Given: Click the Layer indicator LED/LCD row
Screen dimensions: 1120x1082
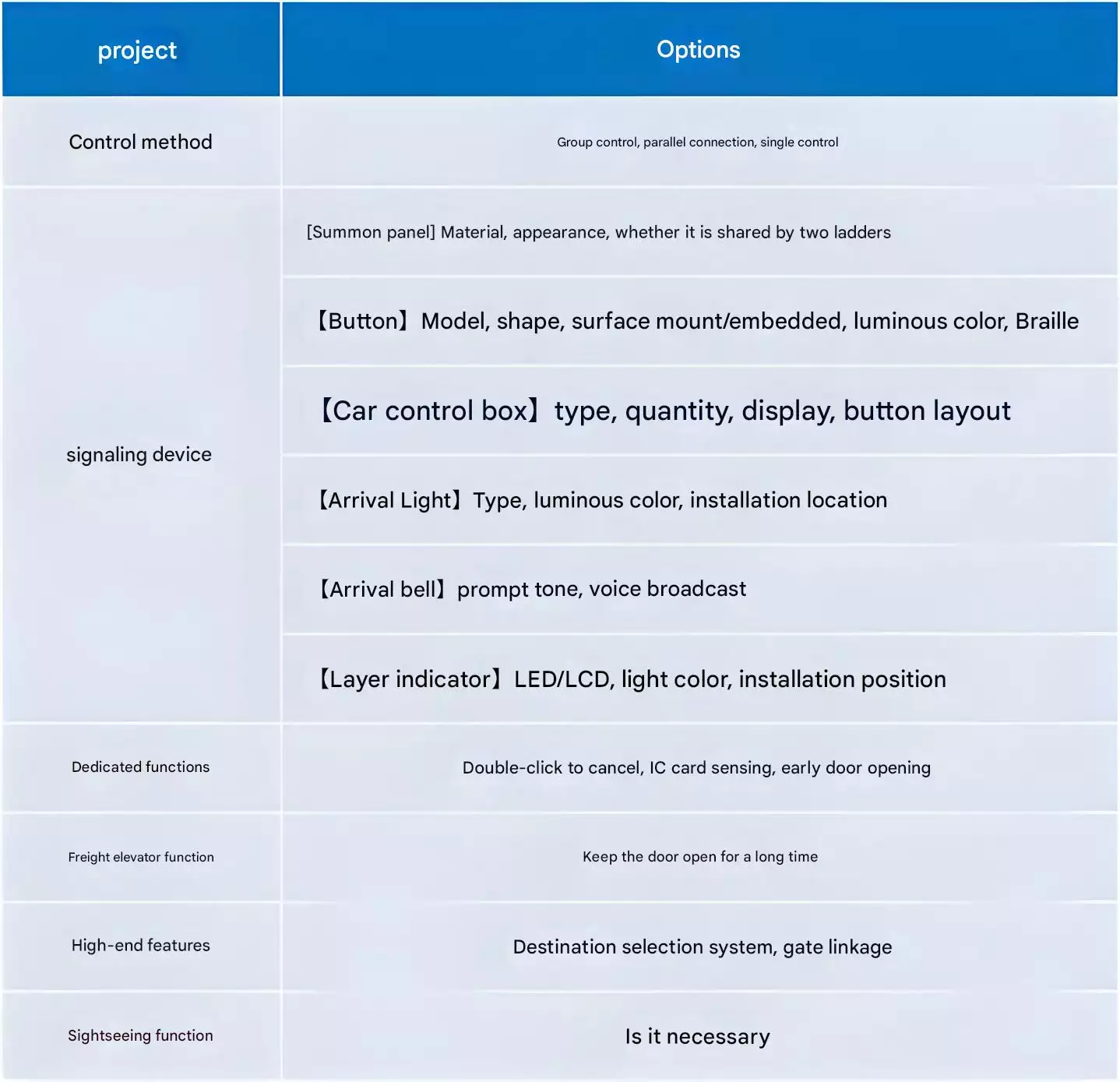Looking at the screenshot, I should pos(699,678).
